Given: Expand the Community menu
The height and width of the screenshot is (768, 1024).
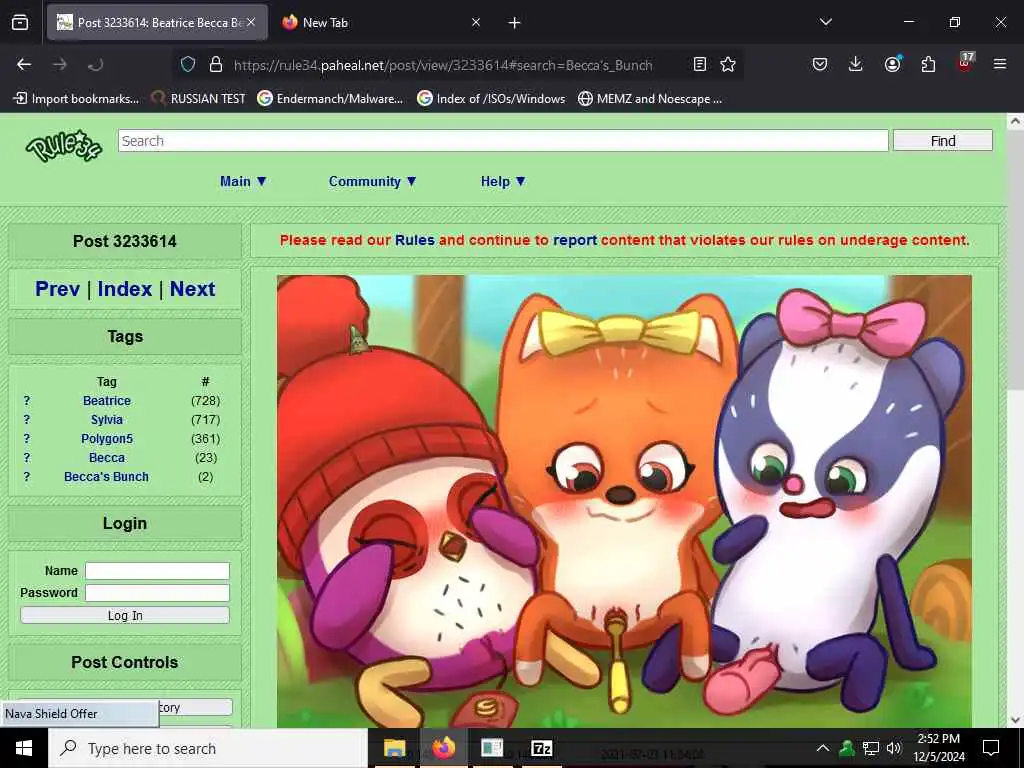Looking at the screenshot, I should pos(372,182).
